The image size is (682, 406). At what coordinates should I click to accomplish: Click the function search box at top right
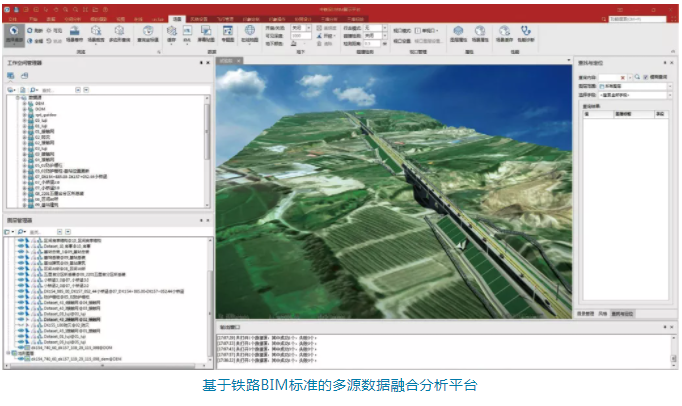tap(637, 19)
